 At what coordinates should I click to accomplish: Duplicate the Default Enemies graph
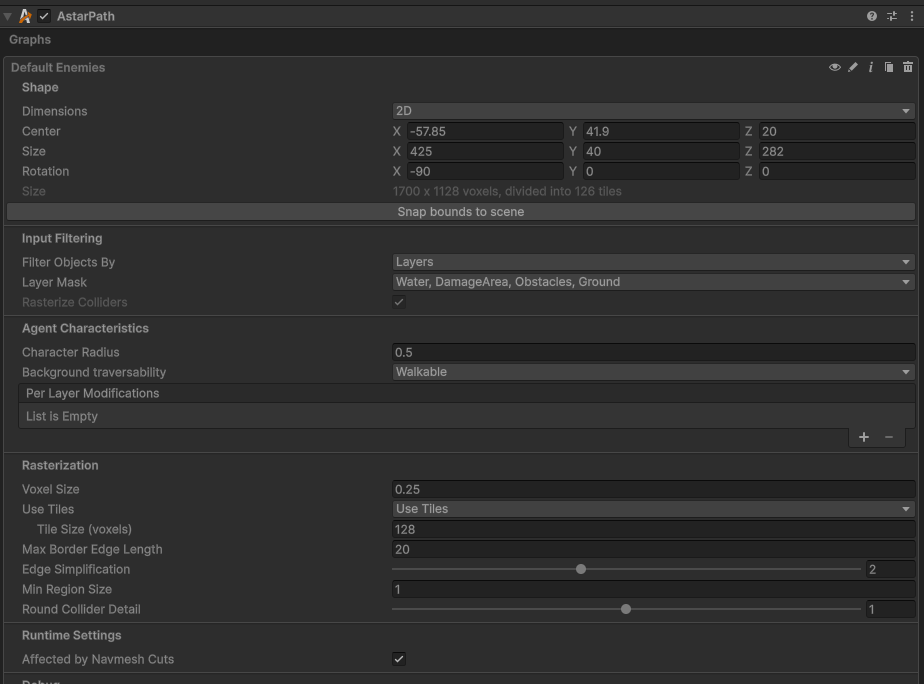pyautogui.click(x=889, y=67)
